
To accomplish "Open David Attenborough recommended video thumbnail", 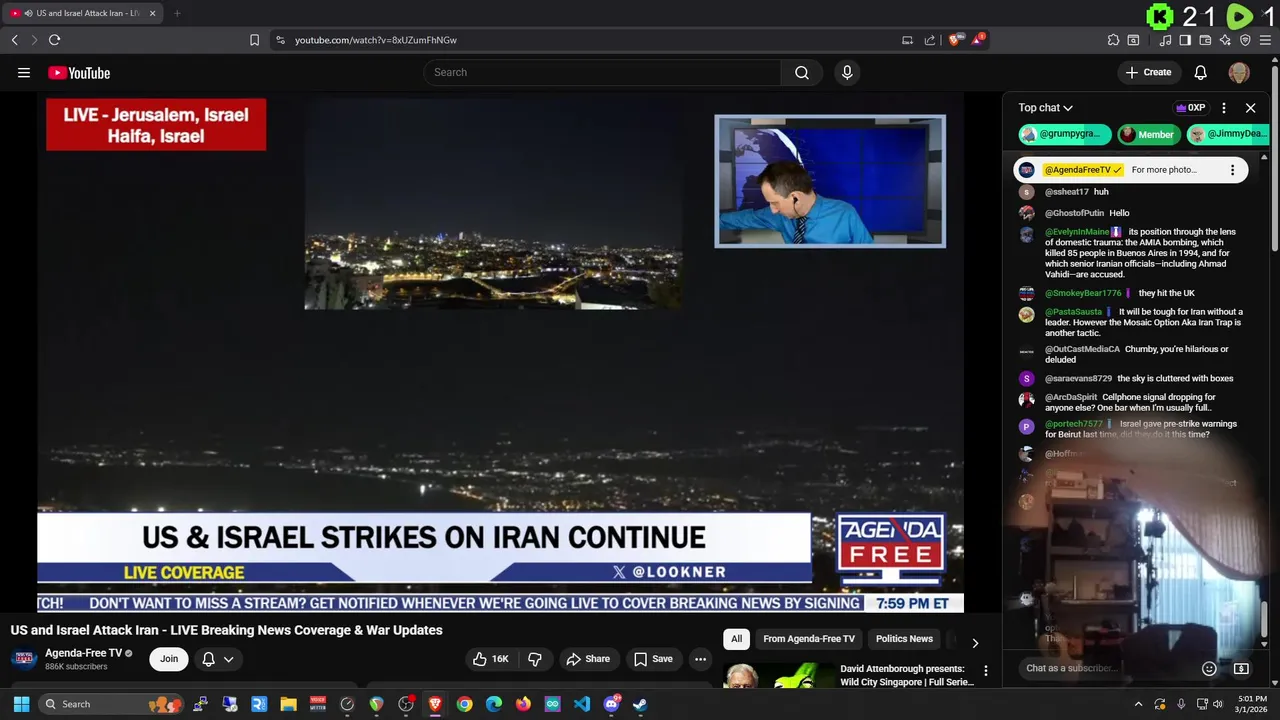I will pyautogui.click(x=778, y=676).
